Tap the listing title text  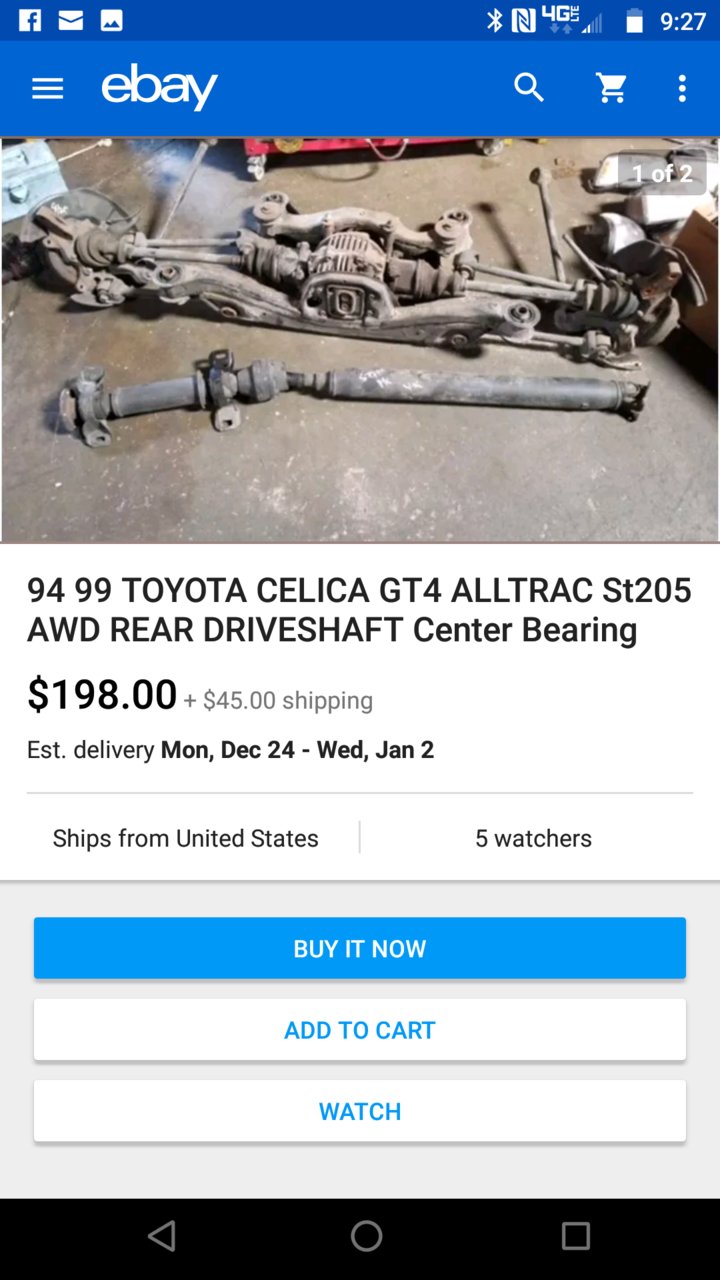point(359,610)
